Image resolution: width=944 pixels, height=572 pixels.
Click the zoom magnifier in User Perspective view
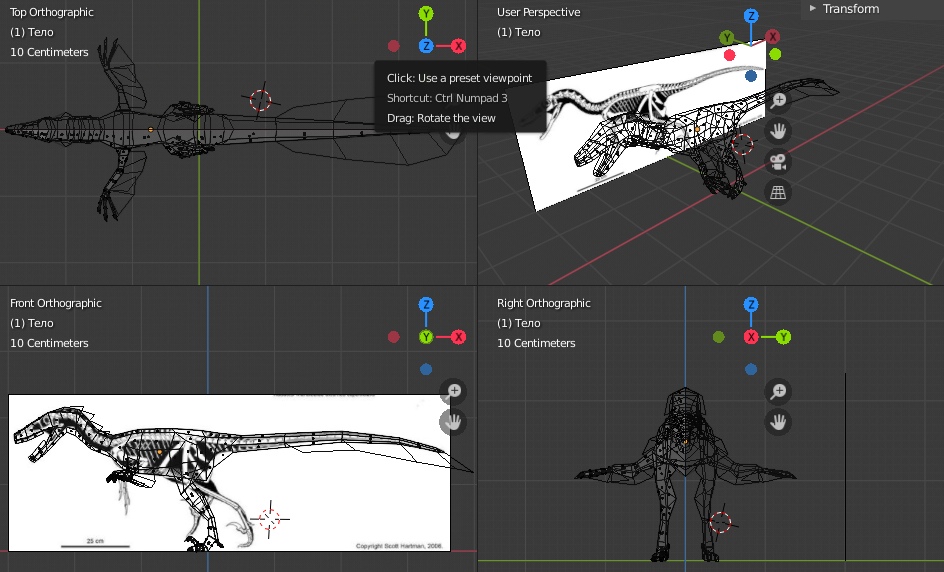[778, 100]
